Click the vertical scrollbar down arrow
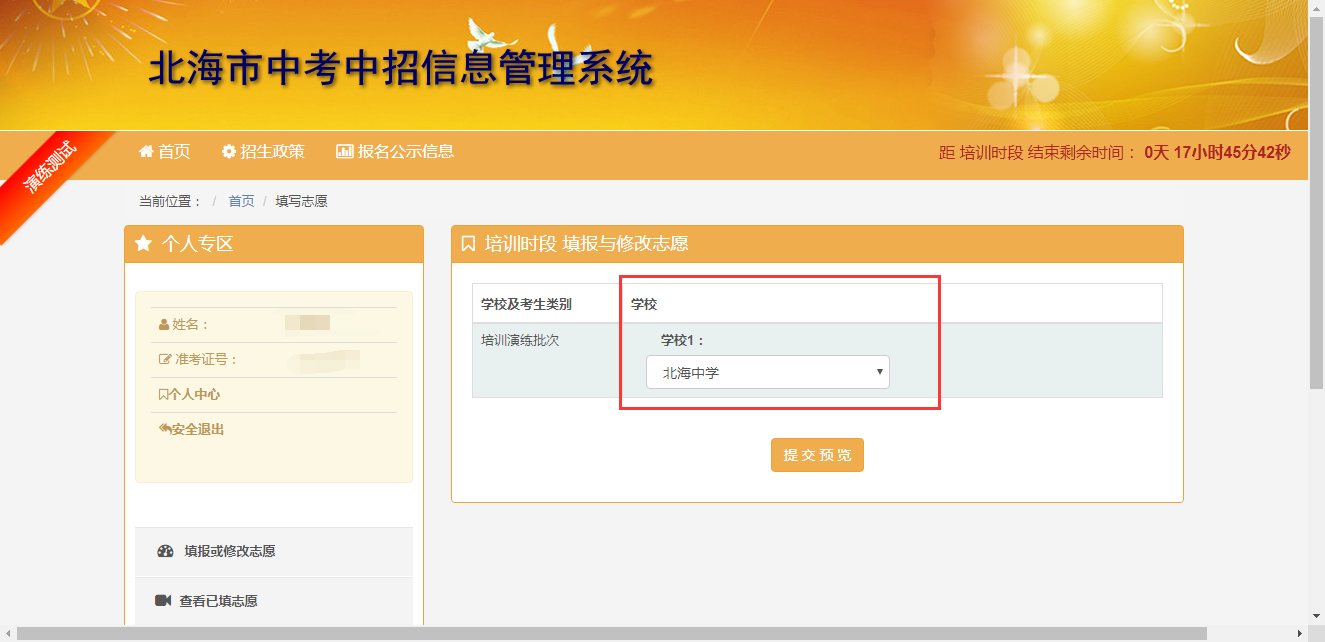Image resolution: width=1325 pixels, height=642 pixels. pos(1316,616)
